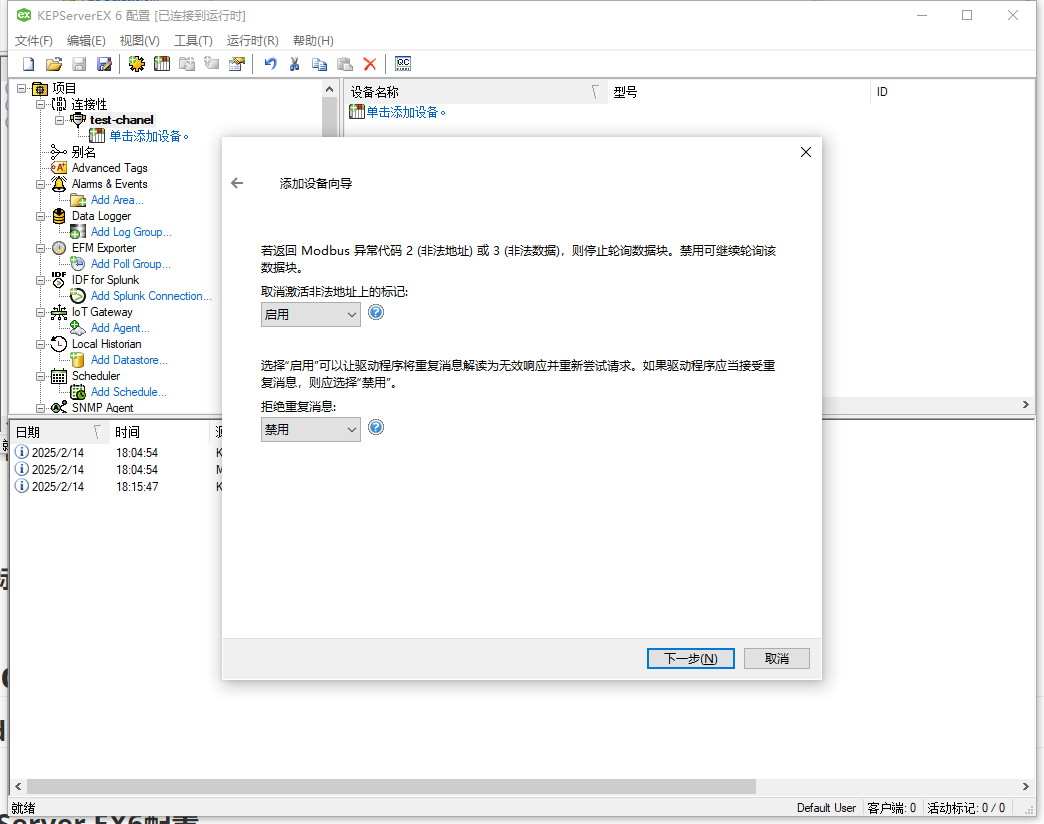Click the Add Splunk Connection... link
The width and height of the screenshot is (1044, 824).
151,296
